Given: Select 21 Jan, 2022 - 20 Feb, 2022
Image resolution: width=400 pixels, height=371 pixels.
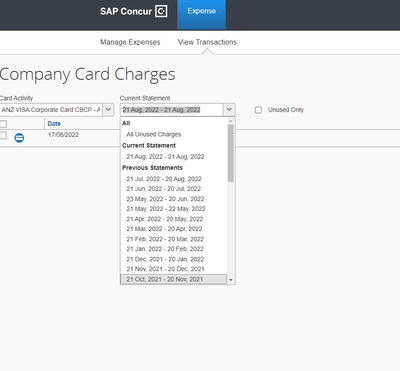Looking at the screenshot, I should (x=165, y=249).
